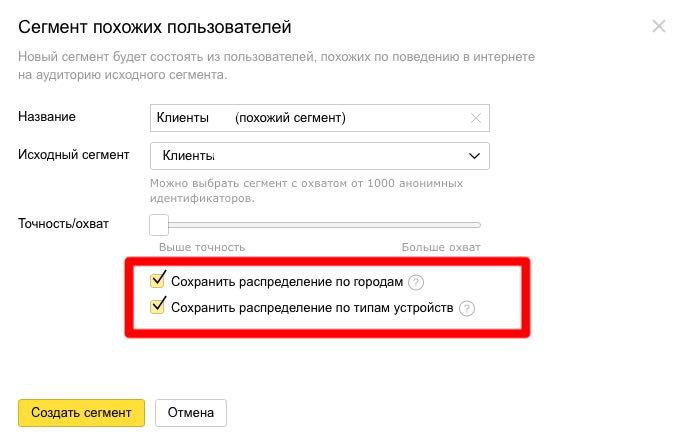Click the 'Исходный сегмент' field label
686x440 pixels.
tap(74, 155)
